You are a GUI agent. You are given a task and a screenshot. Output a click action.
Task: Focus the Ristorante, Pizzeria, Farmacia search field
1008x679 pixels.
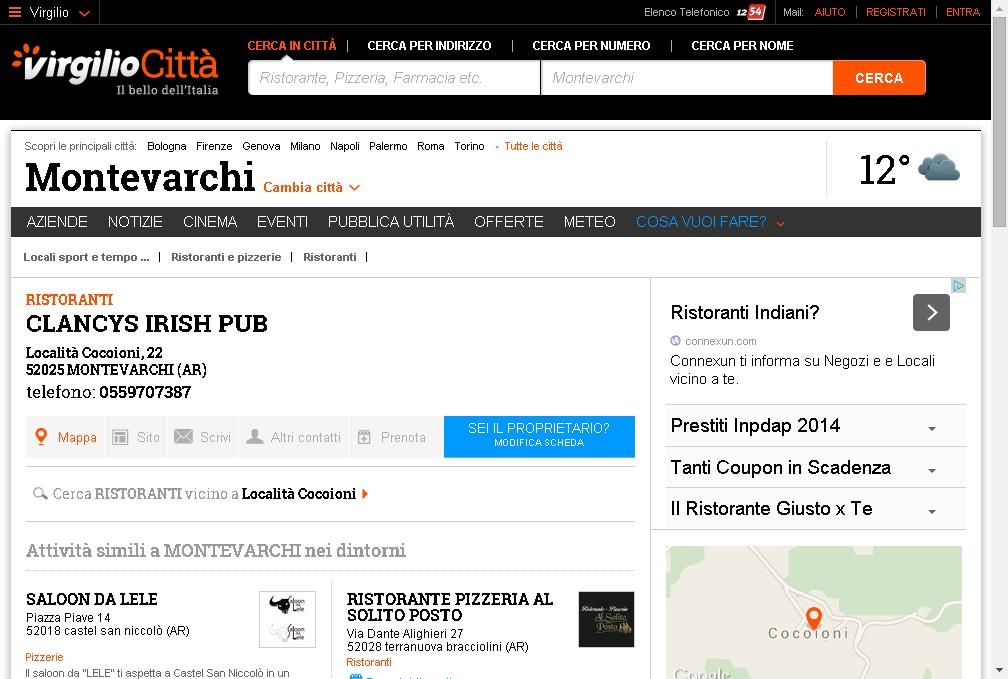pyautogui.click(x=394, y=78)
